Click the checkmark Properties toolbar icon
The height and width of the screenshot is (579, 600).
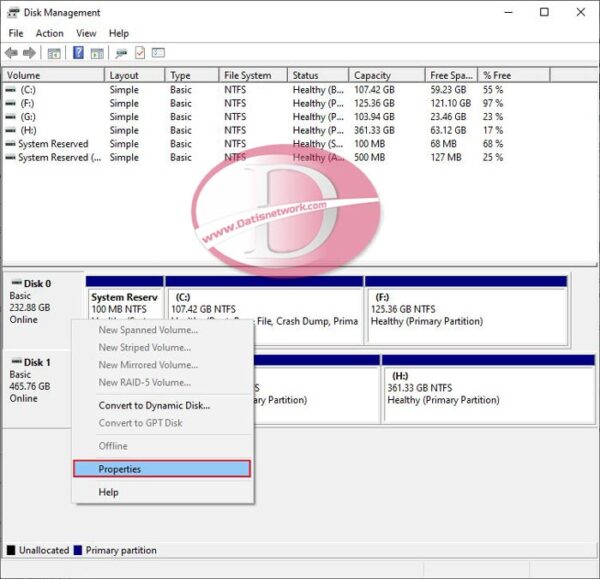(x=140, y=53)
